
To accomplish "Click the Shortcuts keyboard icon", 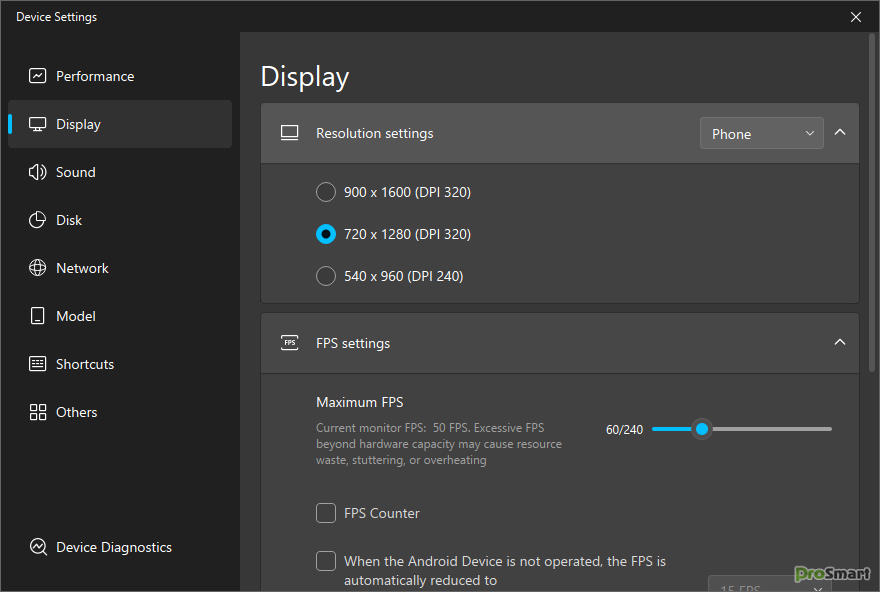I will [38, 364].
